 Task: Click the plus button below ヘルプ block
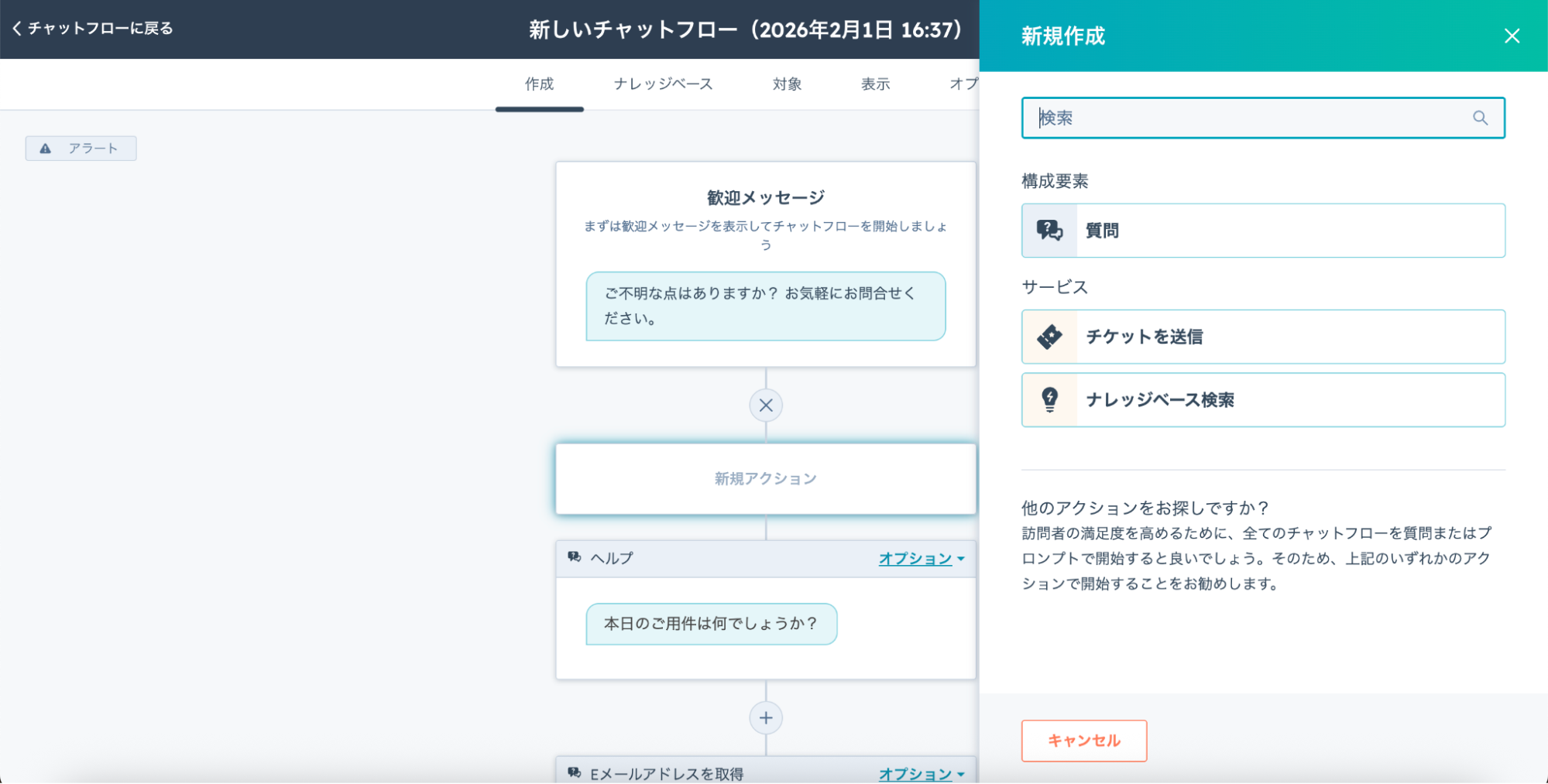pyautogui.click(x=766, y=718)
